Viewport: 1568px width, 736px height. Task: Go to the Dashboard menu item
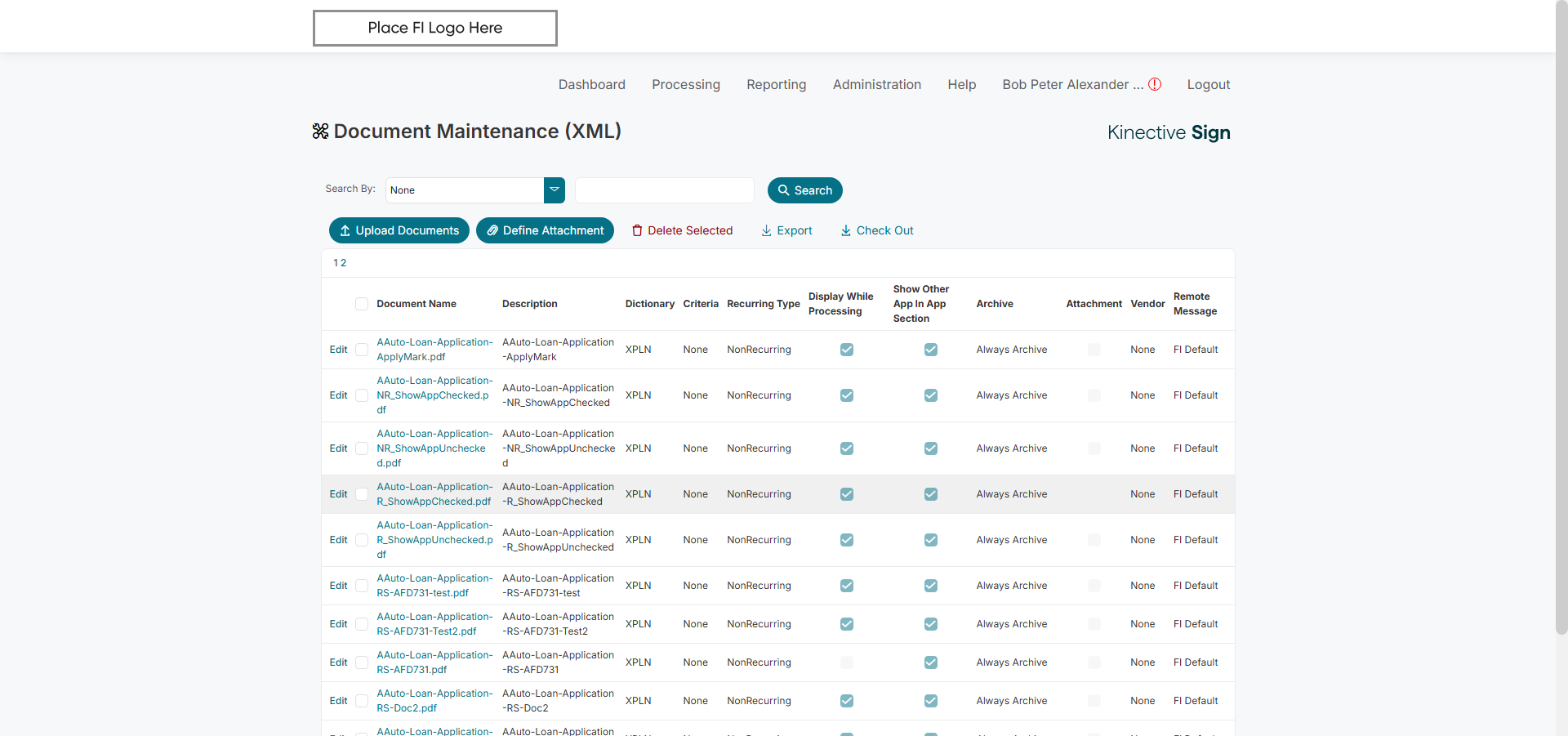[x=591, y=85]
